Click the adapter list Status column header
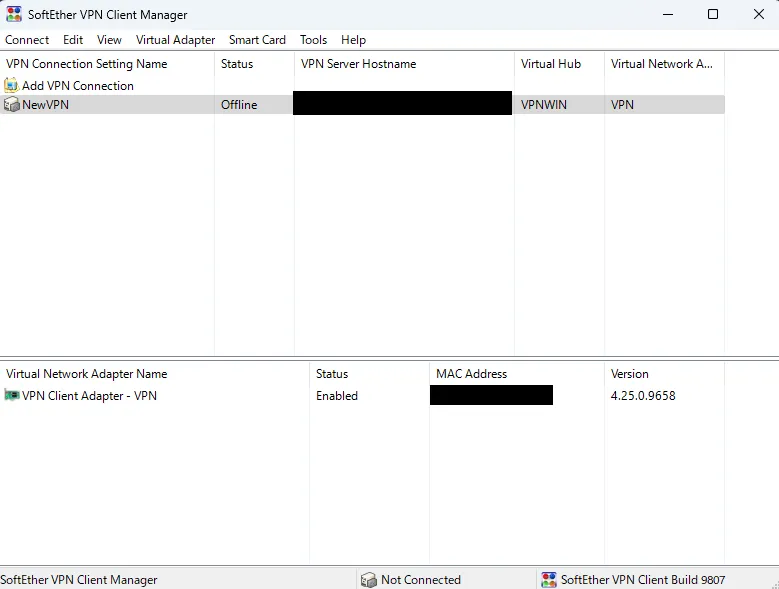This screenshot has width=779, height=589. tap(370, 373)
